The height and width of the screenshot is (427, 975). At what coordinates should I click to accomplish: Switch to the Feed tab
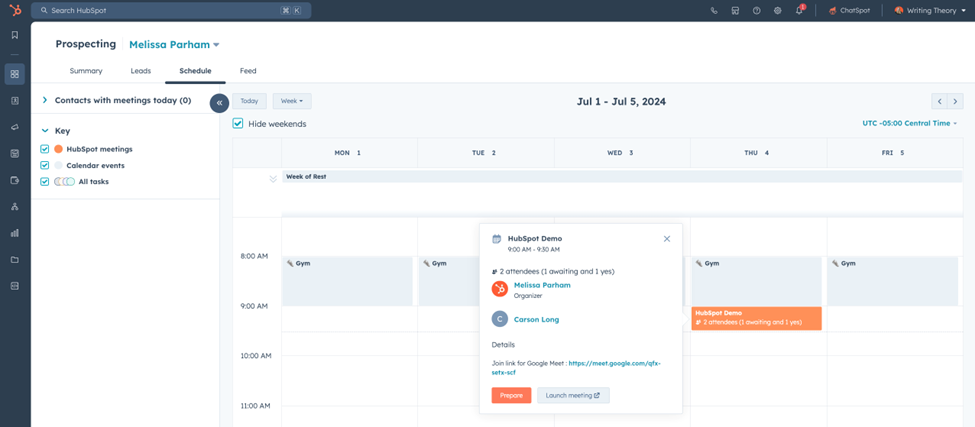point(248,71)
